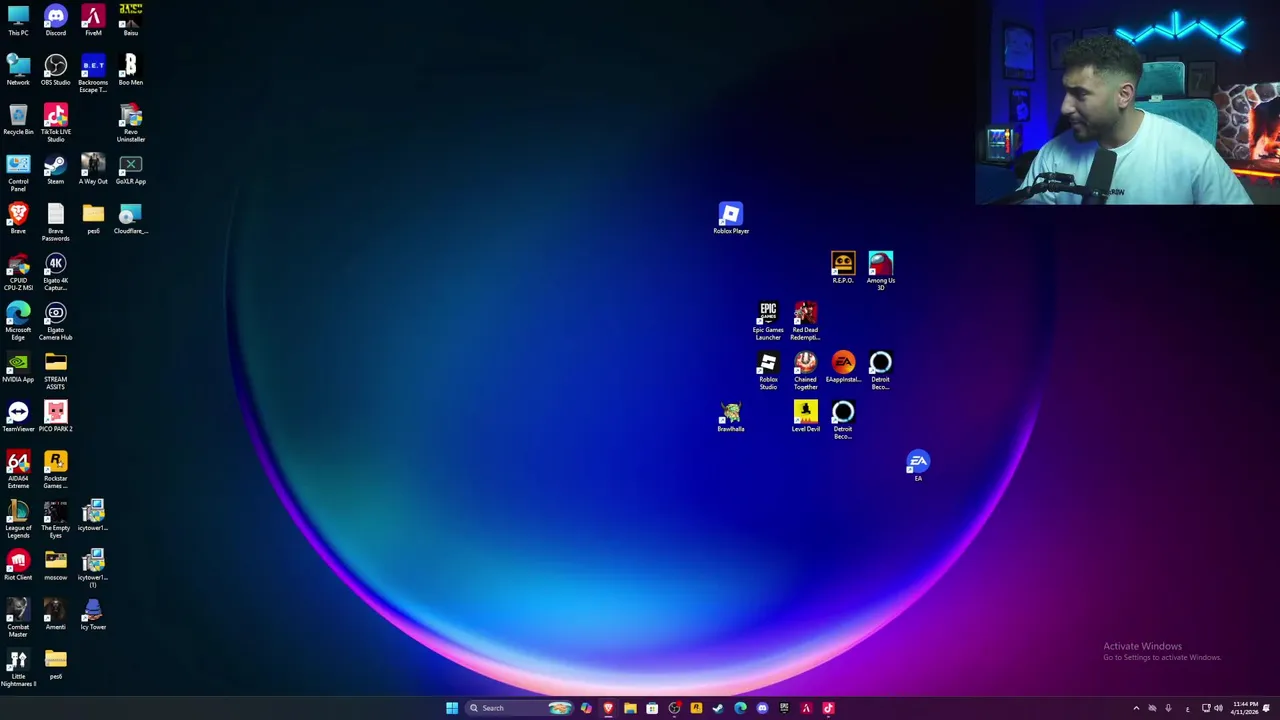This screenshot has width=1280, height=720.
Task: Open Copilot from the taskbar
Action: pyautogui.click(x=586, y=708)
